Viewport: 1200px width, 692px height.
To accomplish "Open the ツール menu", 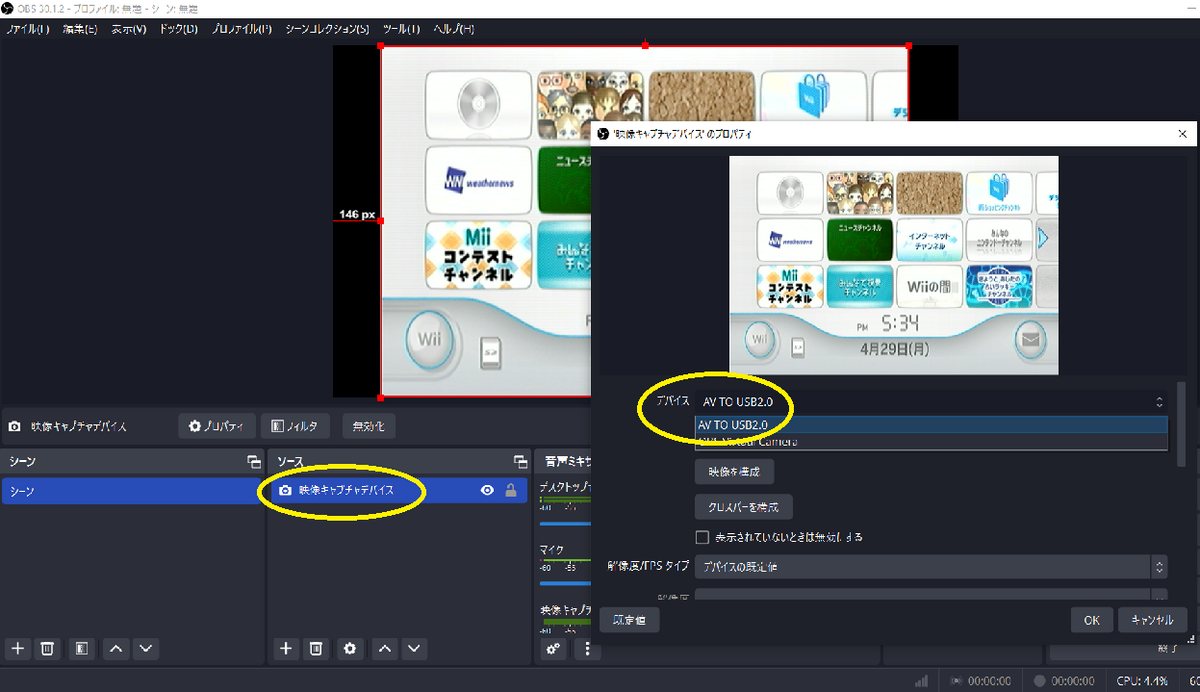I will tap(401, 29).
